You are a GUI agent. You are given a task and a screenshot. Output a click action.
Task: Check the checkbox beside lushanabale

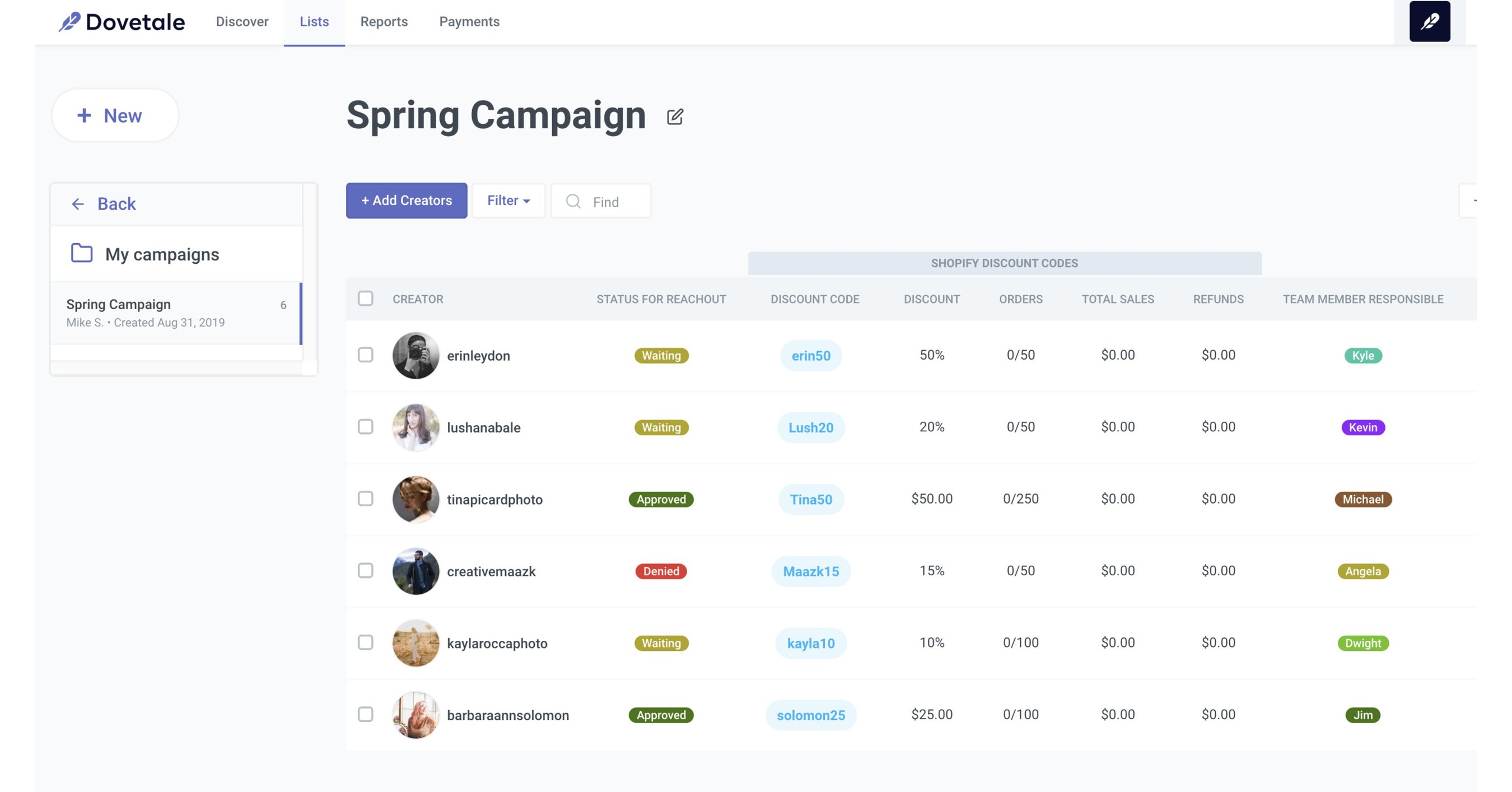pyautogui.click(x=365, y=427)
